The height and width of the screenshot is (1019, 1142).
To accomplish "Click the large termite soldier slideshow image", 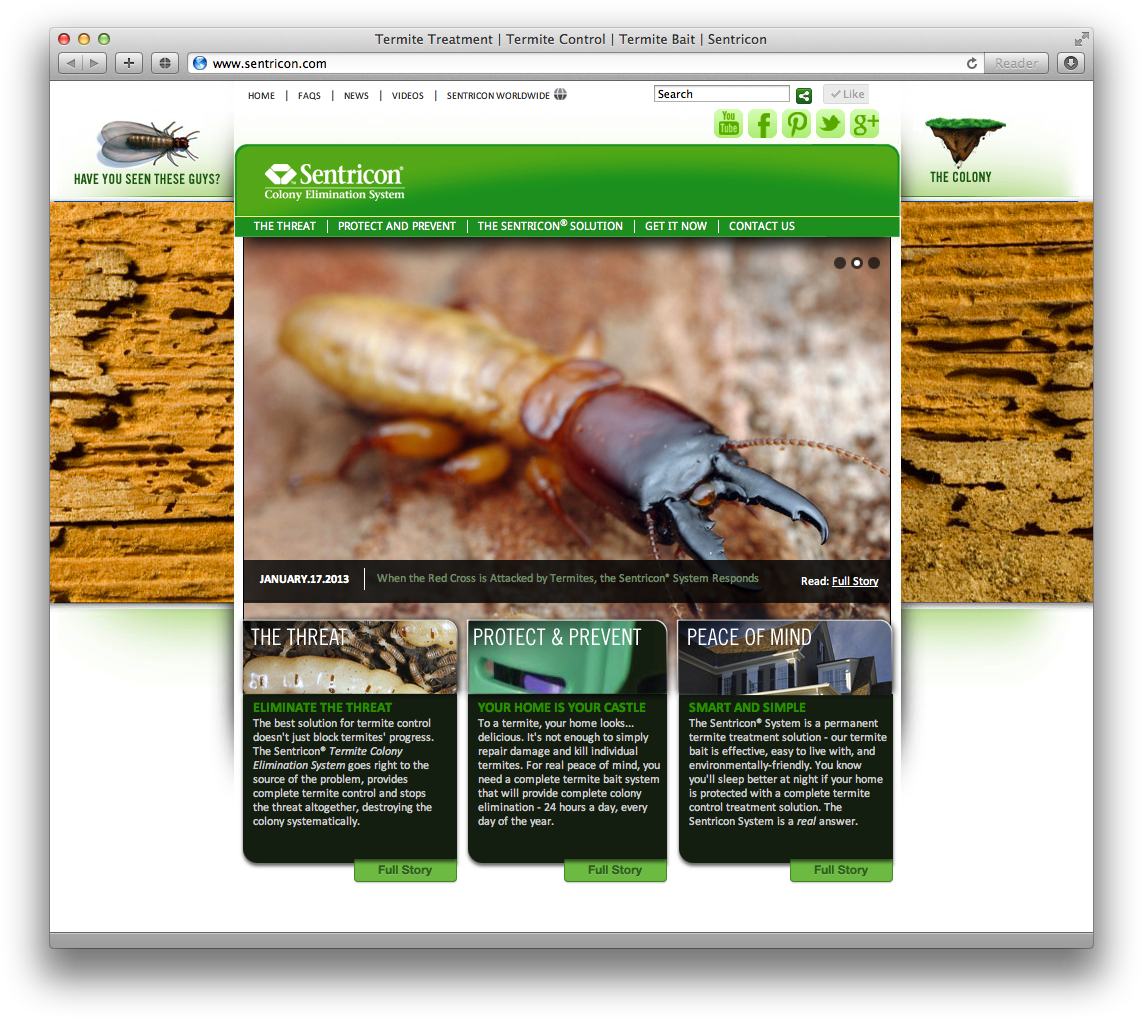I will click(x=567, y=398).
